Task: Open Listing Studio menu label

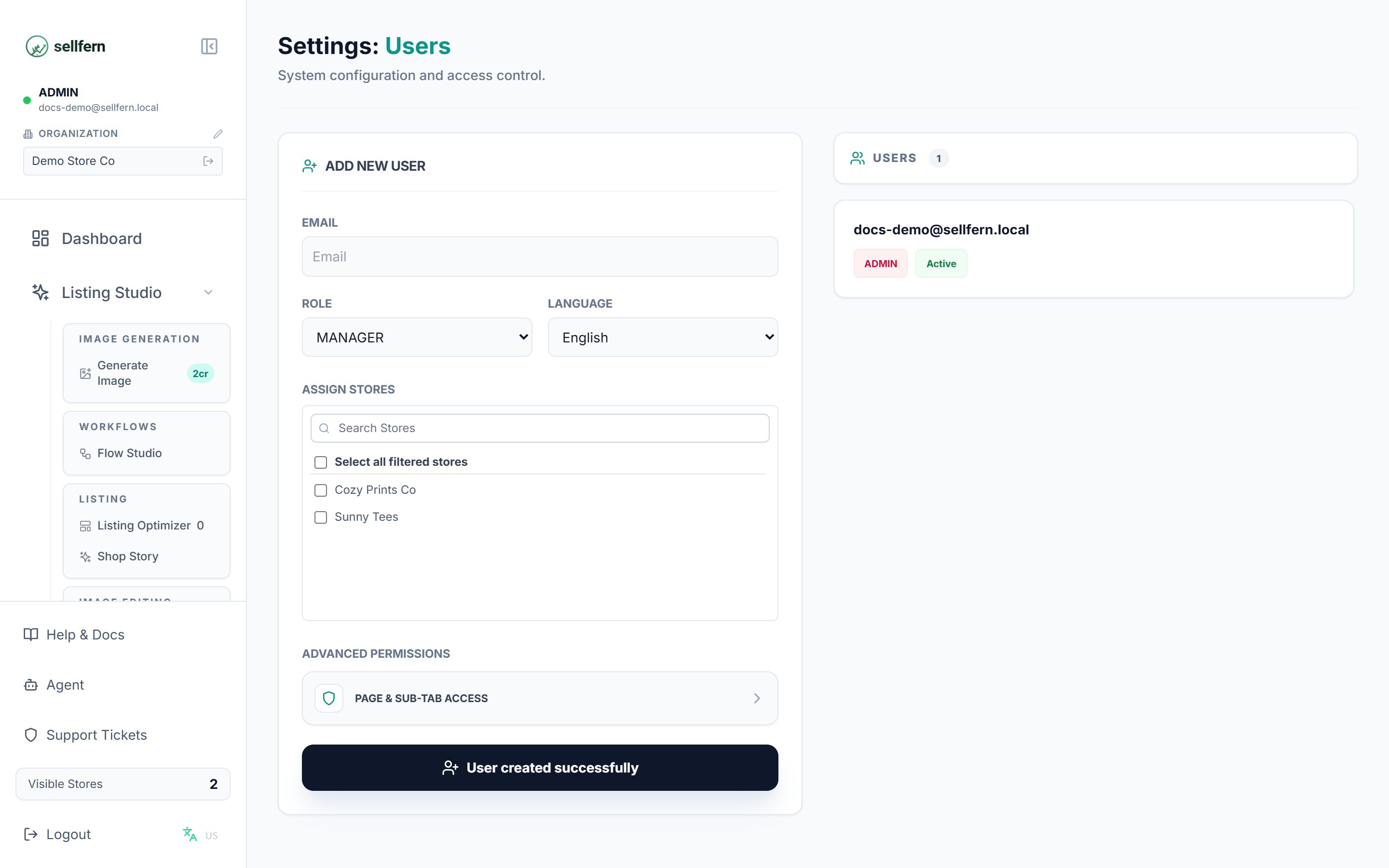Action: (112, 292)
